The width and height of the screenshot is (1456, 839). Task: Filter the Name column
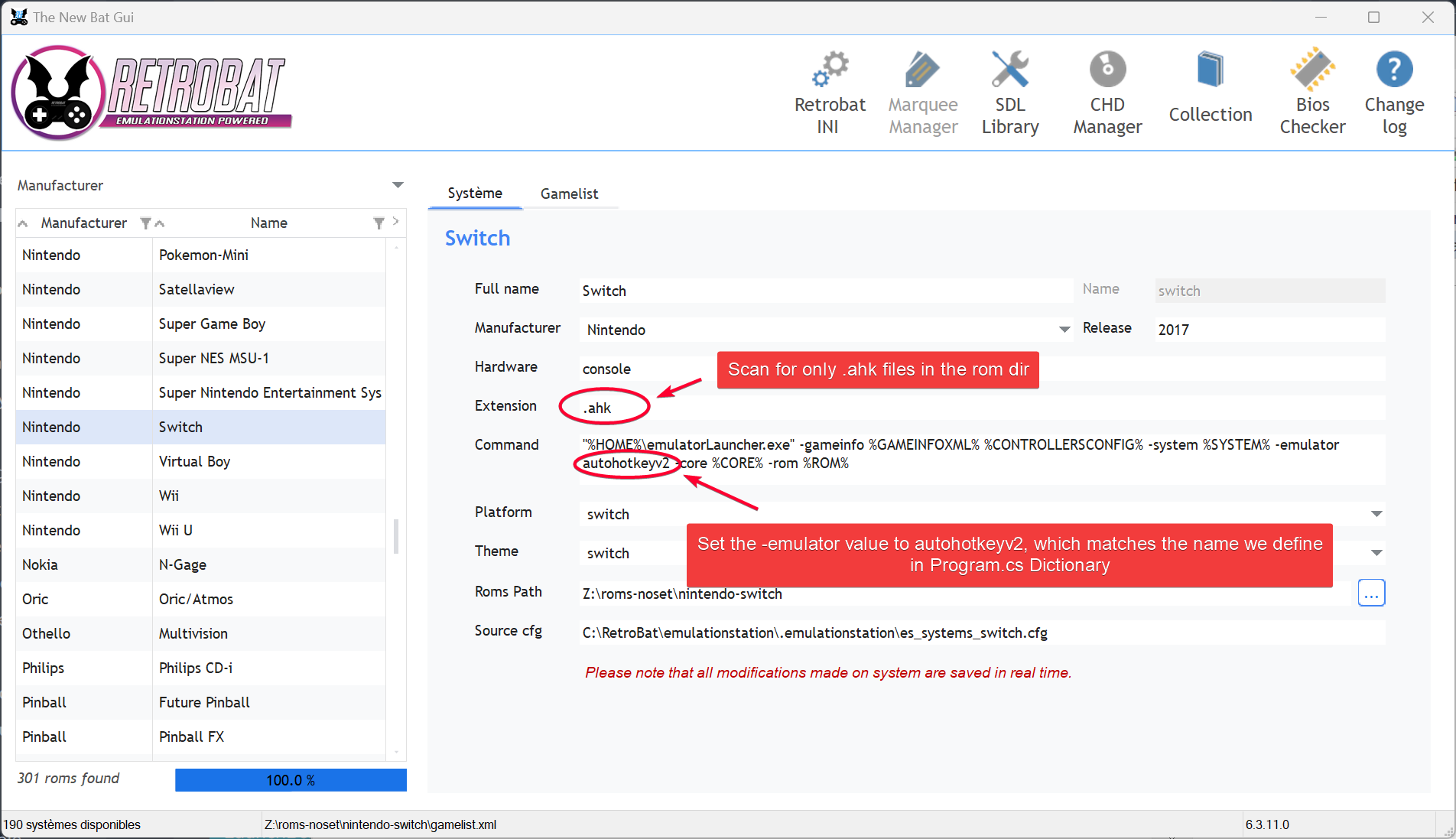coord(379,223)
